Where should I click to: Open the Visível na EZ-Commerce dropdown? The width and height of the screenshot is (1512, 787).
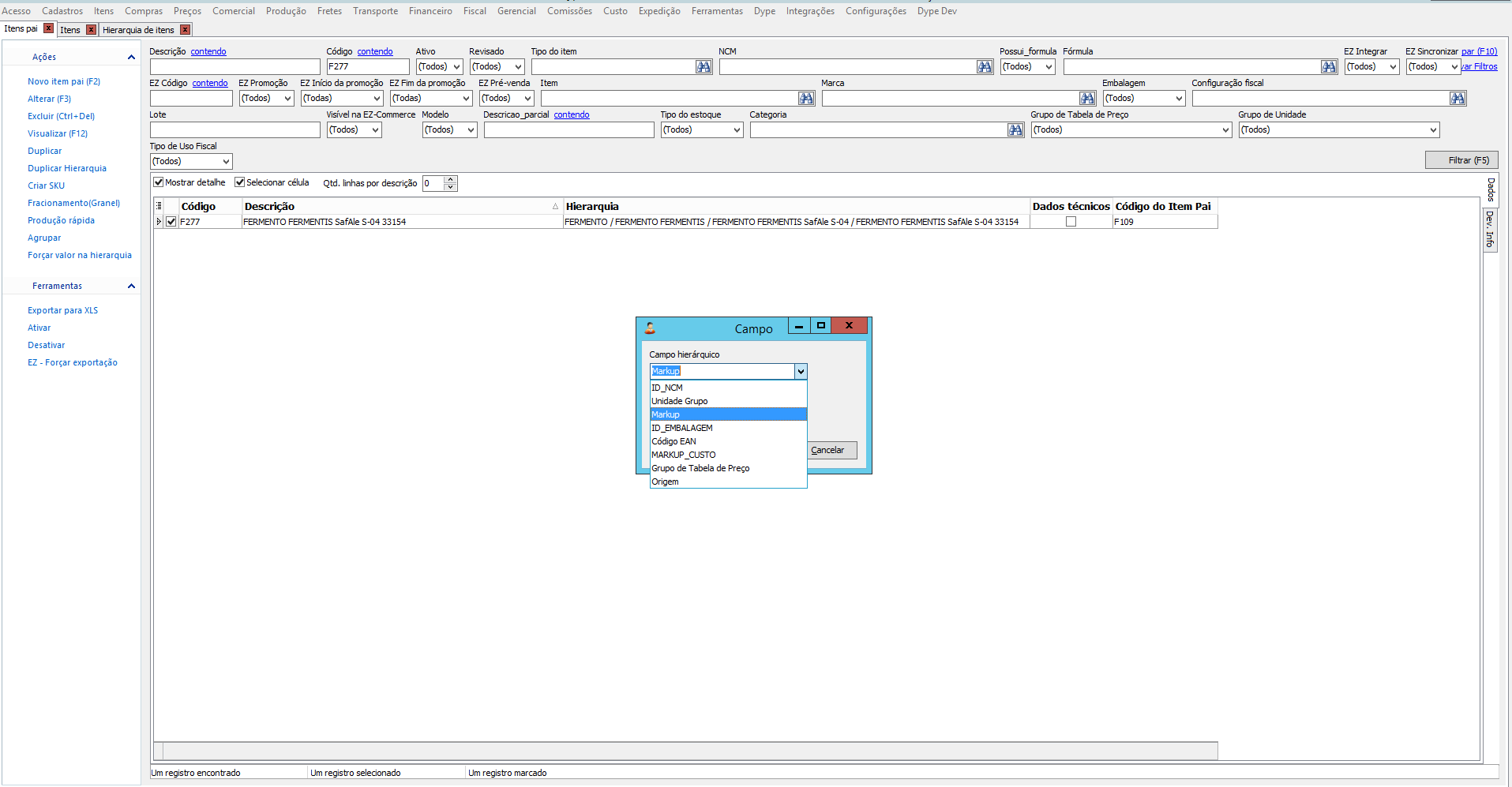375,130
